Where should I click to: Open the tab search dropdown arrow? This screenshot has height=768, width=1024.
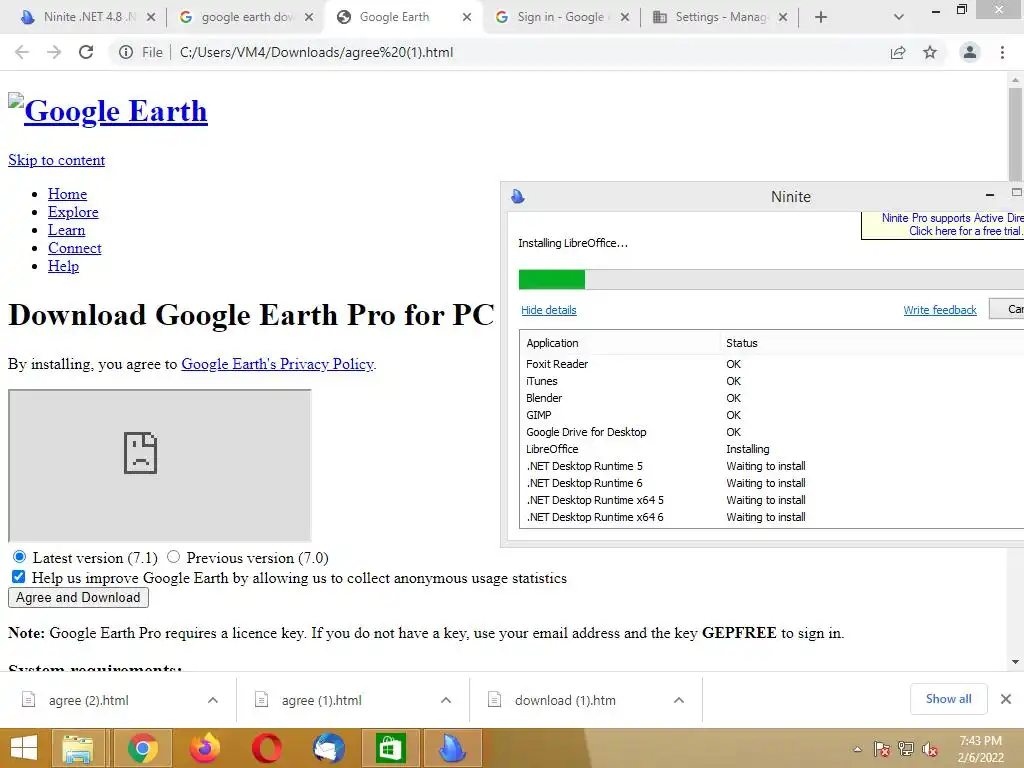[899, 17]
